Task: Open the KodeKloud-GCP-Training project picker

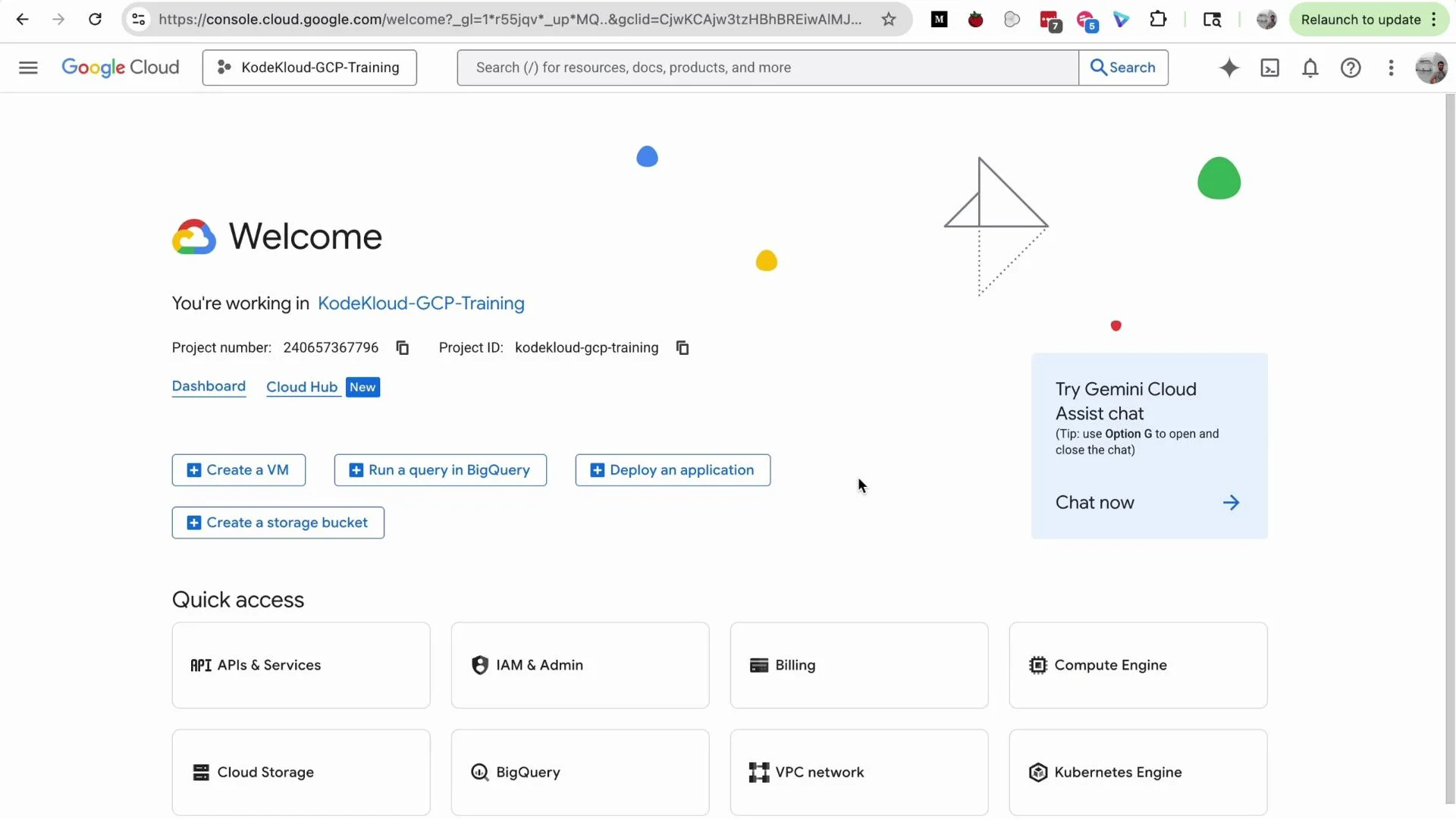Action: click(x=309, y=67)
